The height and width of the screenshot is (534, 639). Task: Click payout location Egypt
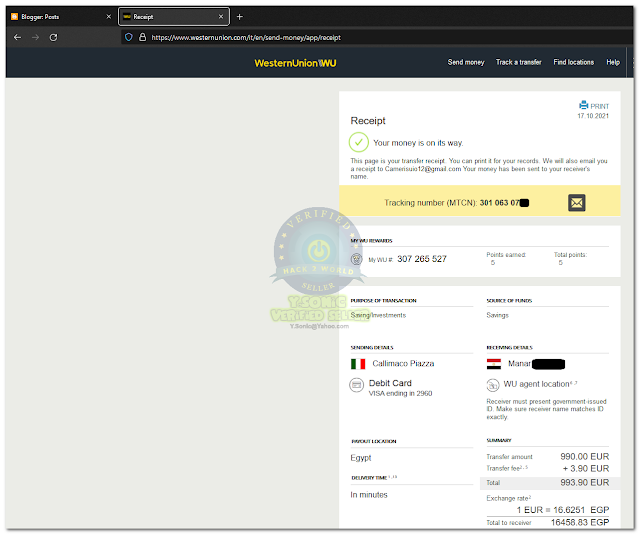point(361,458)
